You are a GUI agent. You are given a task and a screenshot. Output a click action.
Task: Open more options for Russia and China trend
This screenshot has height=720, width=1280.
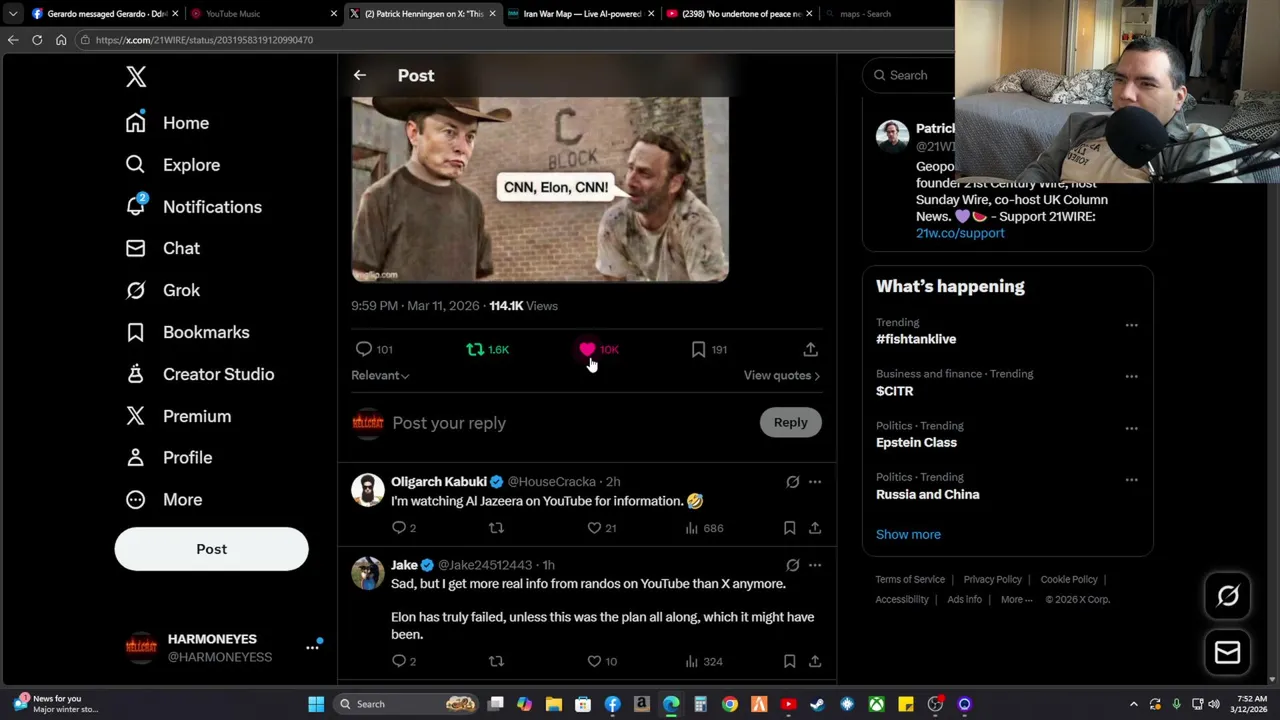point(1131,480)
